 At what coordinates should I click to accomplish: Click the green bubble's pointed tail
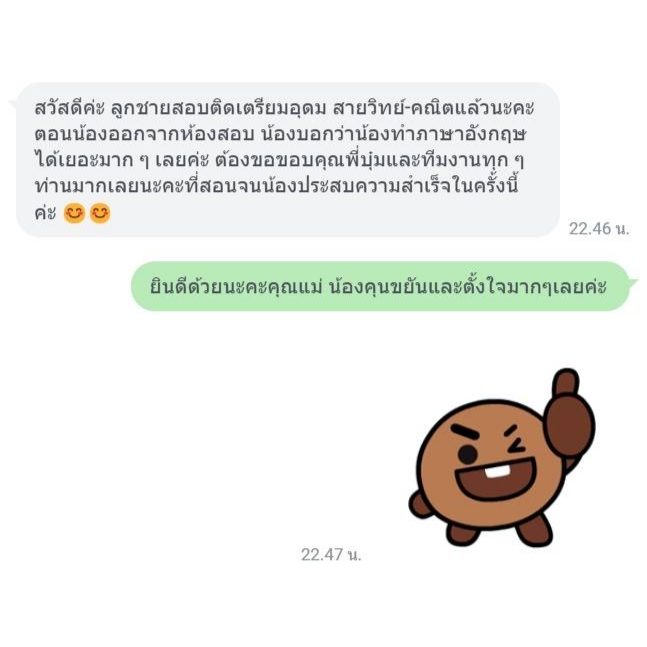pos(632,282)
